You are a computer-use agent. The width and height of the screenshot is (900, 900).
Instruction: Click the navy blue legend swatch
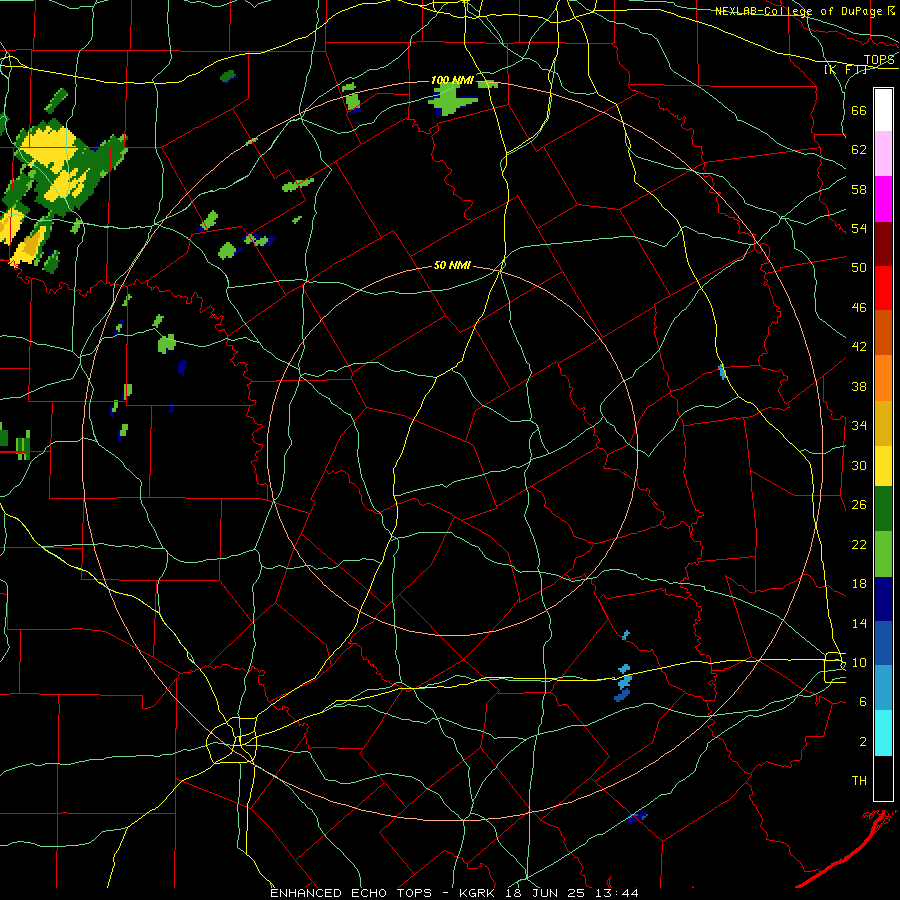883,599
